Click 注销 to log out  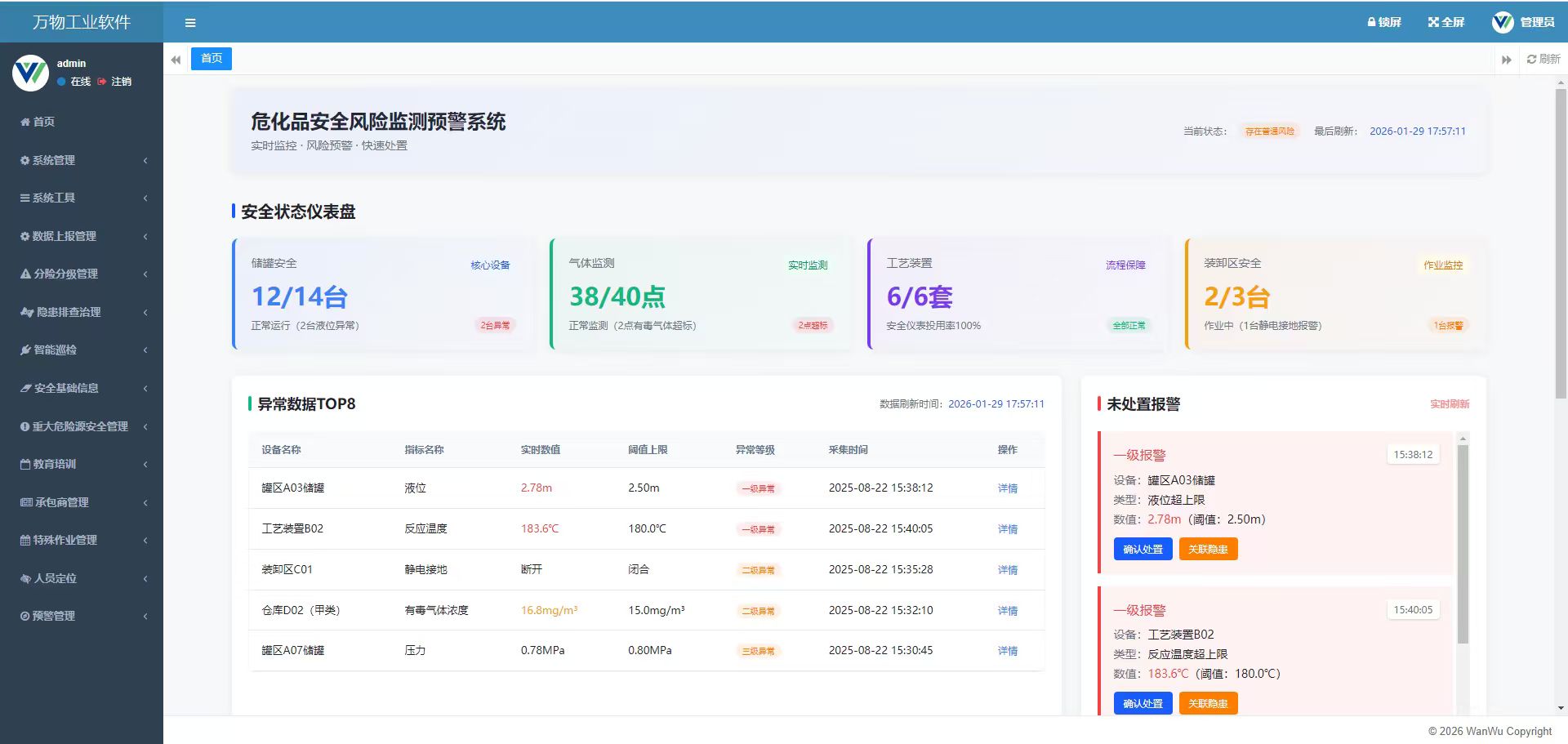coord(121,82)
